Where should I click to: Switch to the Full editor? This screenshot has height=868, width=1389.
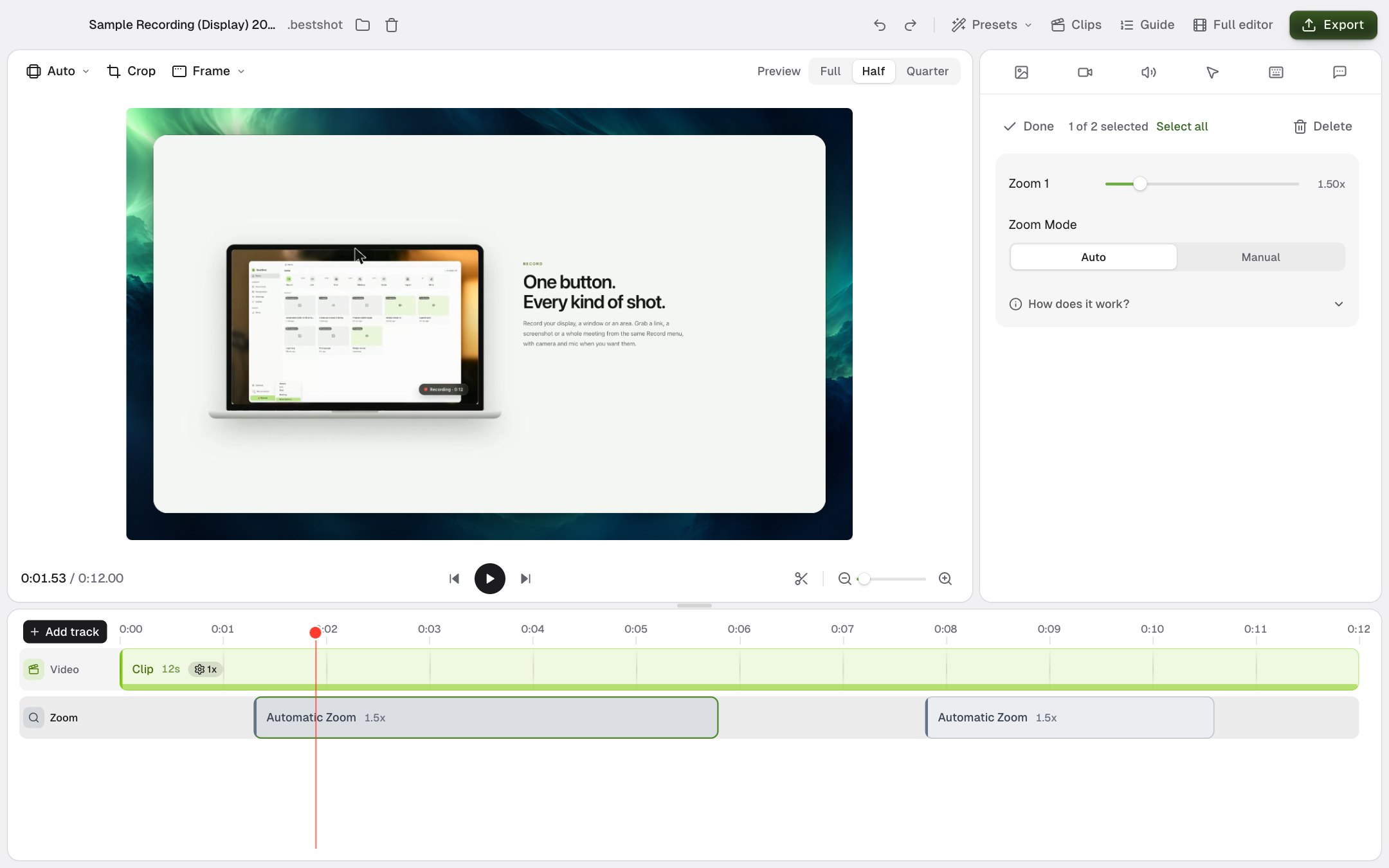[x=1233, y=25]
